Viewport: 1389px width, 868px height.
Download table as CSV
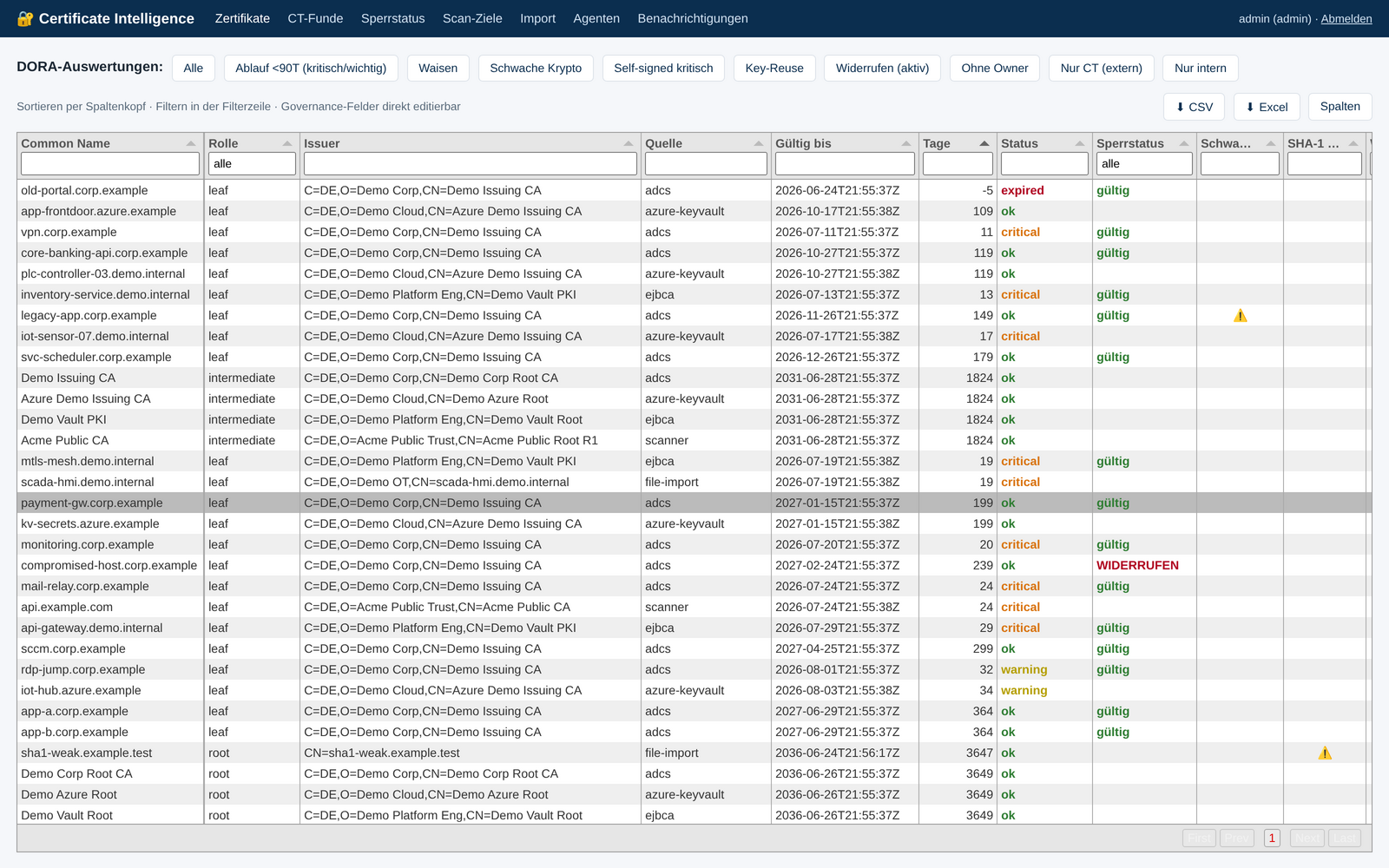[x=1194, y=107]
